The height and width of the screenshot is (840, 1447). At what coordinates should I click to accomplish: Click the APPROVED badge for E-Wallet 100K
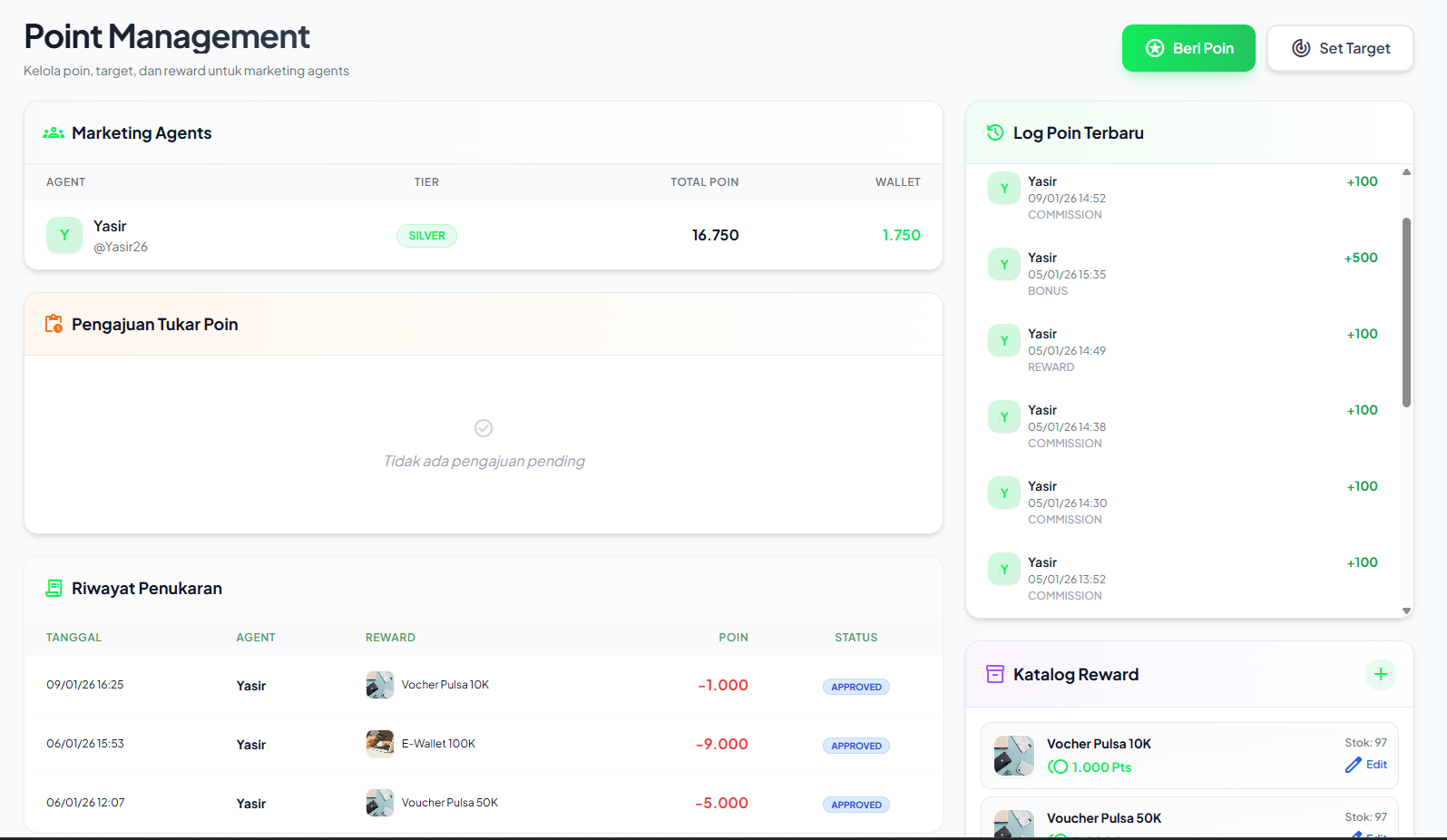[x=855, y=746]
